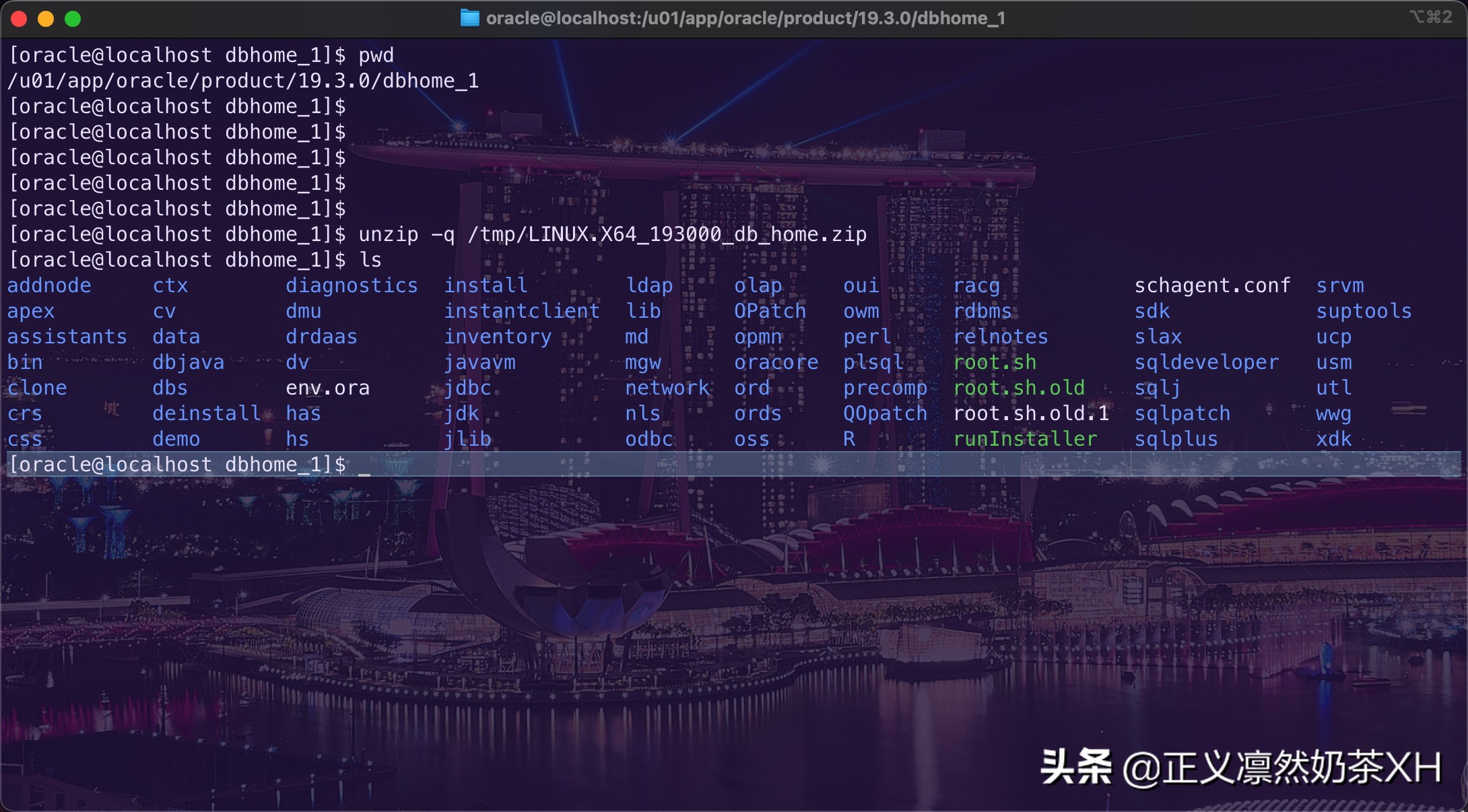Click the inventory directory name
This screenshot has height=812, width=1468.
[x=497, y=336]
